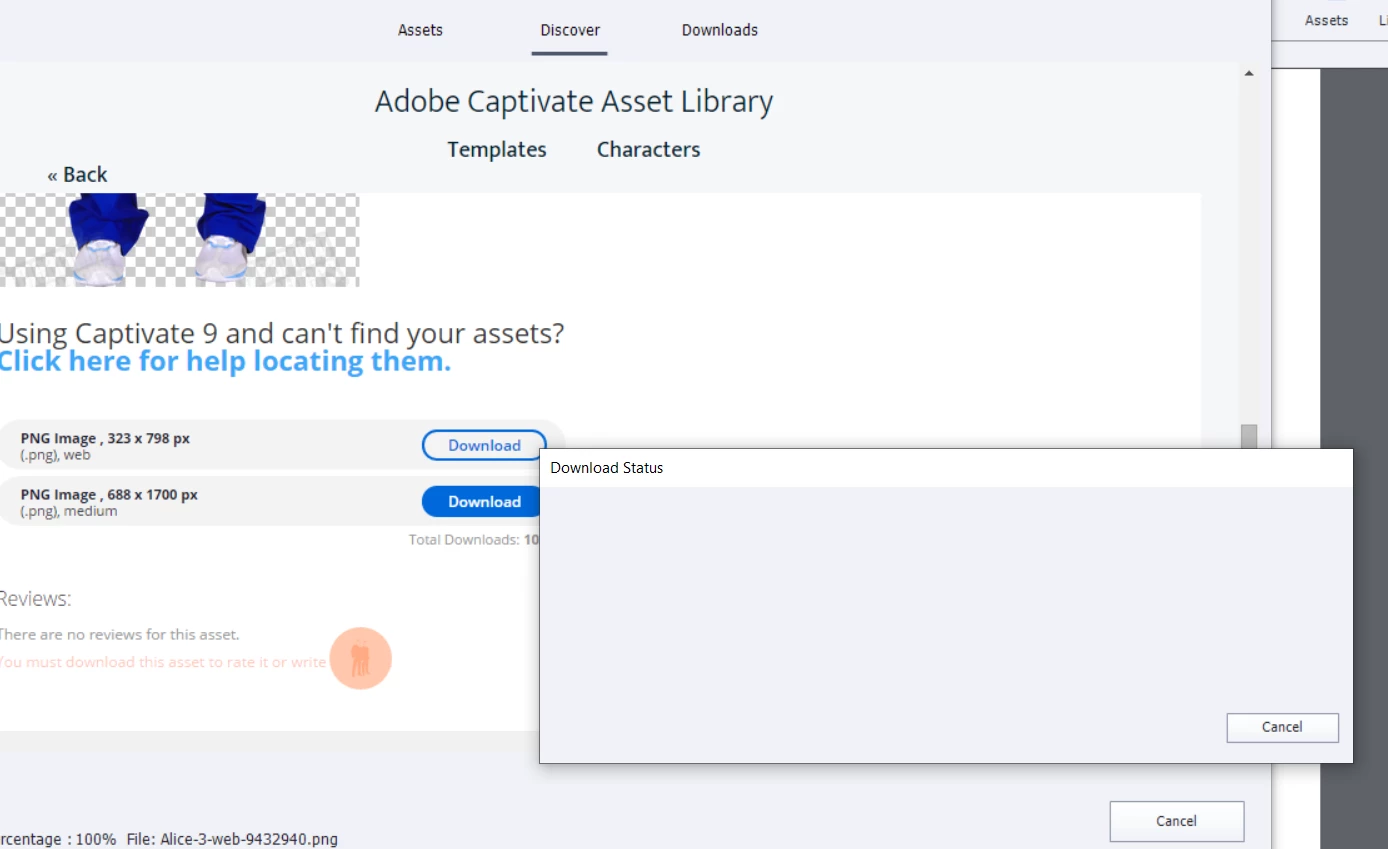Screen dimensions: 1388x849
Task: Click the 'Download Status' dialog title
Action: tap(606, 468)
